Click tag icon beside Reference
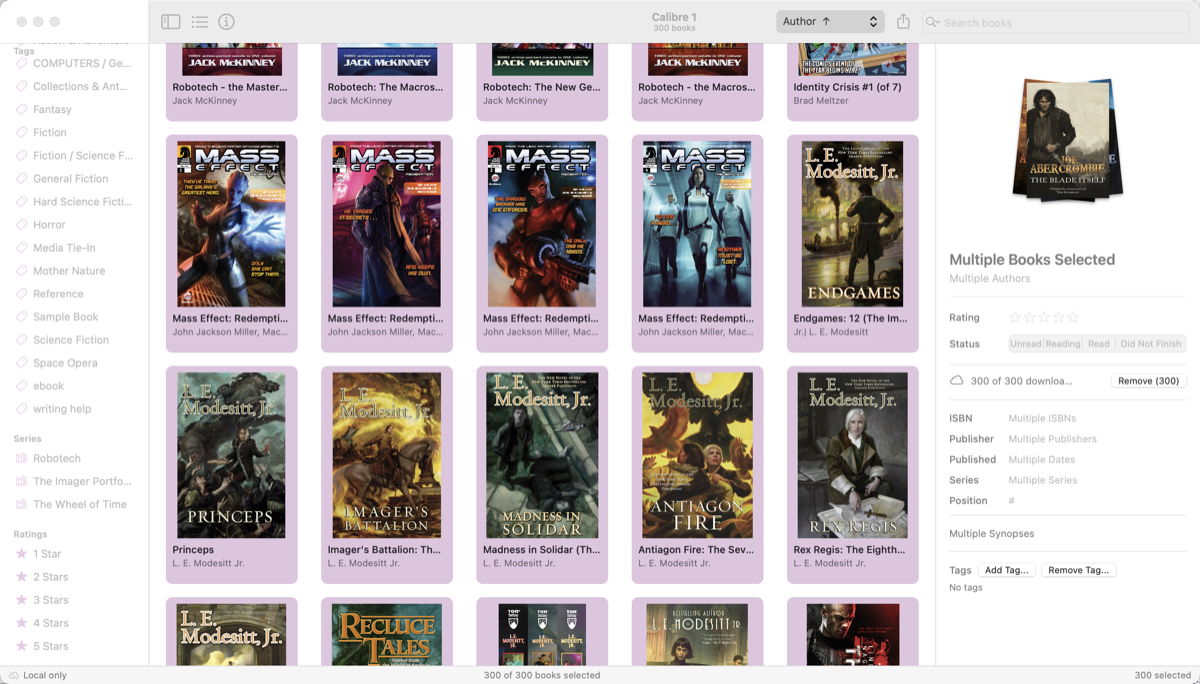 click(22, 294)
